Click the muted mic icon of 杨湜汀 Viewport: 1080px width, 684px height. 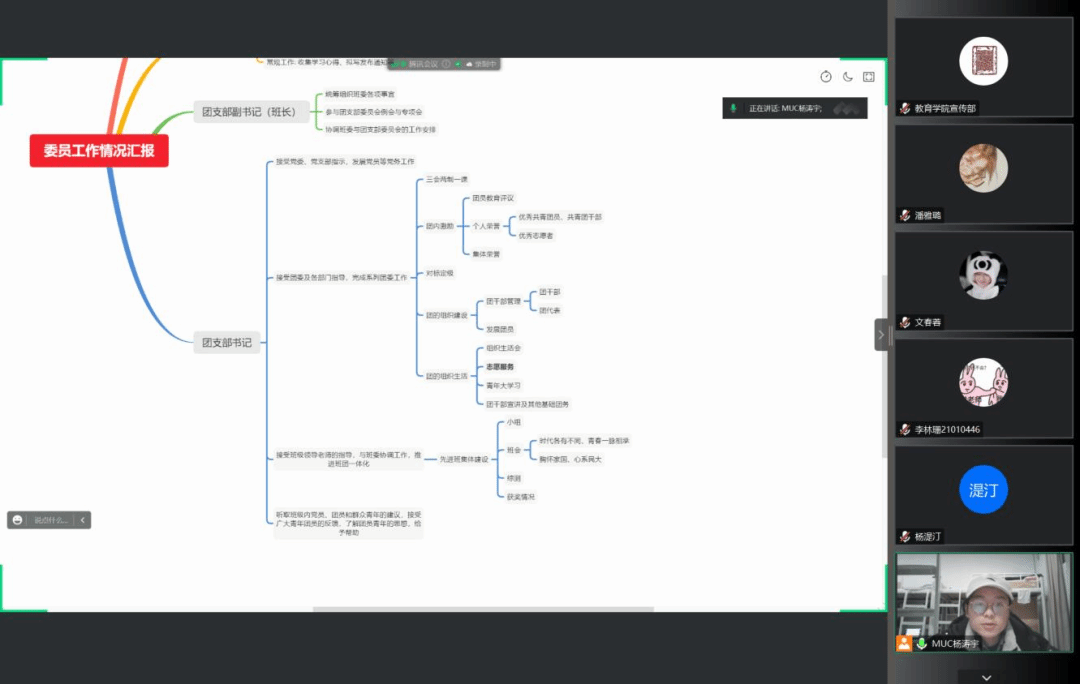tap(905, 537)
